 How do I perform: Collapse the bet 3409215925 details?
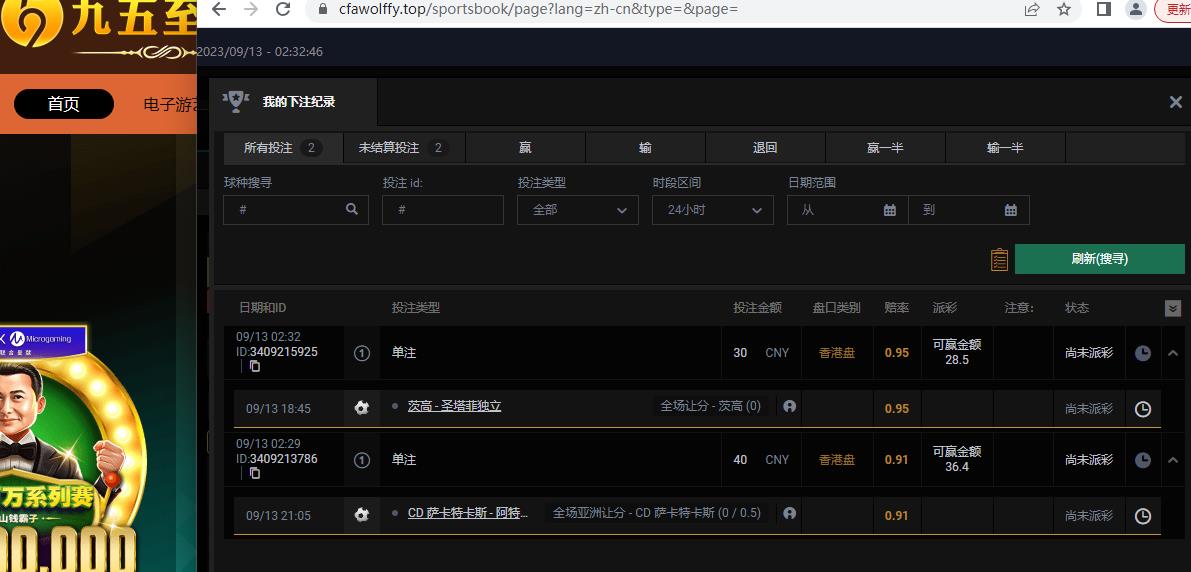[x=1173, y=353]
